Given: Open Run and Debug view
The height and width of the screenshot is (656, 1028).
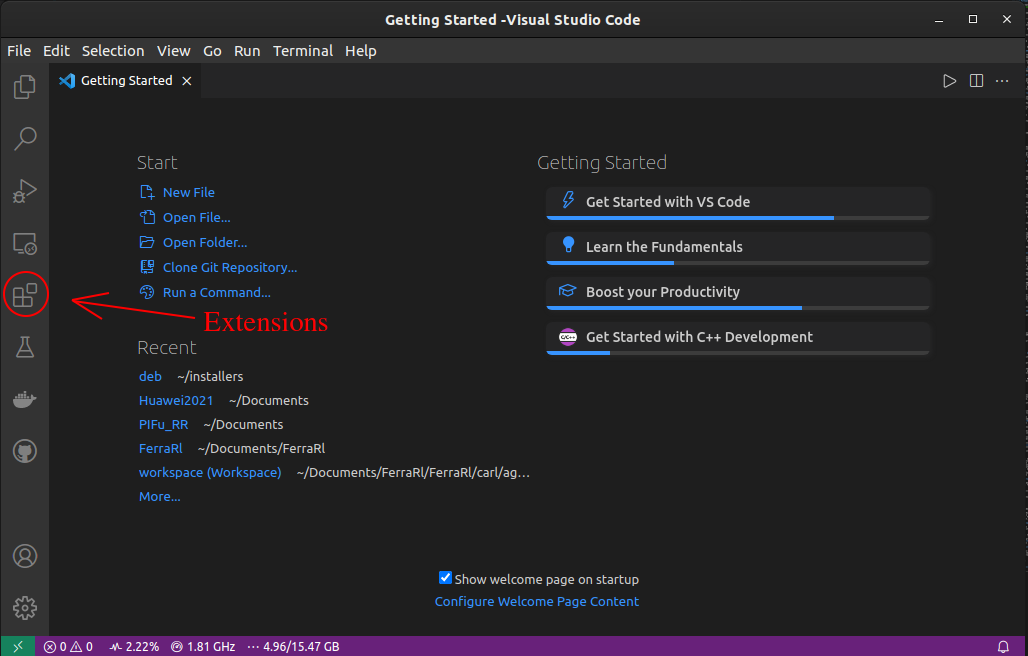Looking at the screenshot, I should (25, 191).
